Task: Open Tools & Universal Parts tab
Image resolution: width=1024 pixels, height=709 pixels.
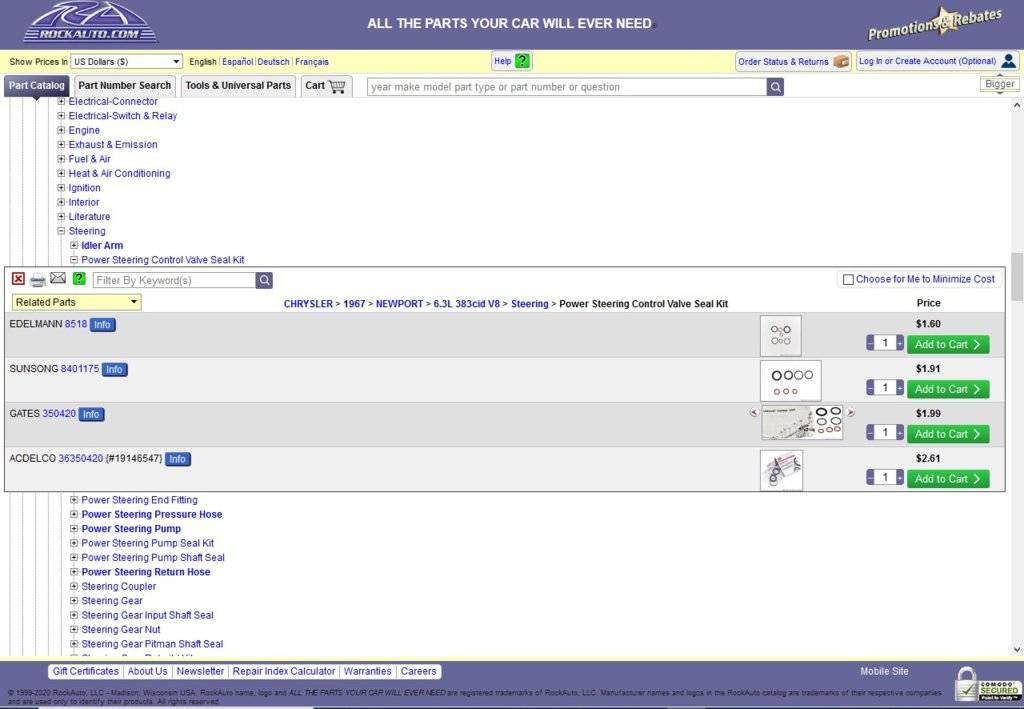Action: click(x=238, y=86)
